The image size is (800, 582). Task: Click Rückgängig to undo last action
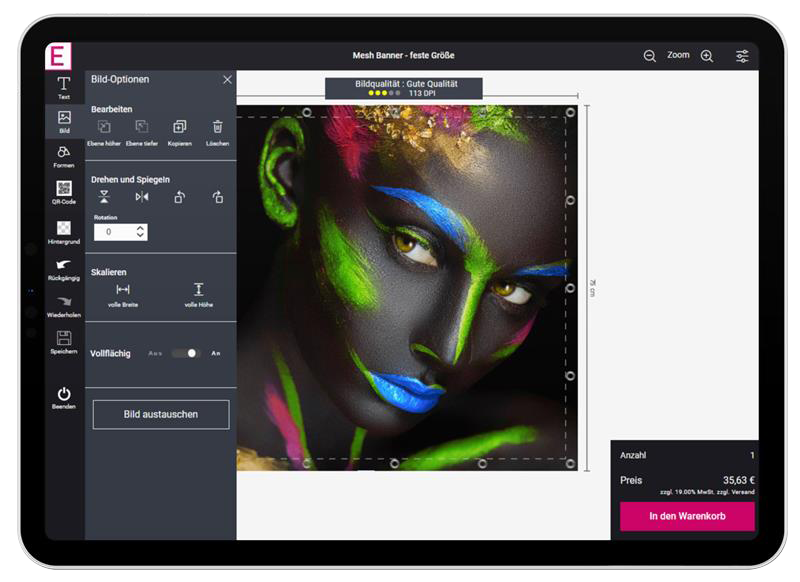click(x=64, y=268)
